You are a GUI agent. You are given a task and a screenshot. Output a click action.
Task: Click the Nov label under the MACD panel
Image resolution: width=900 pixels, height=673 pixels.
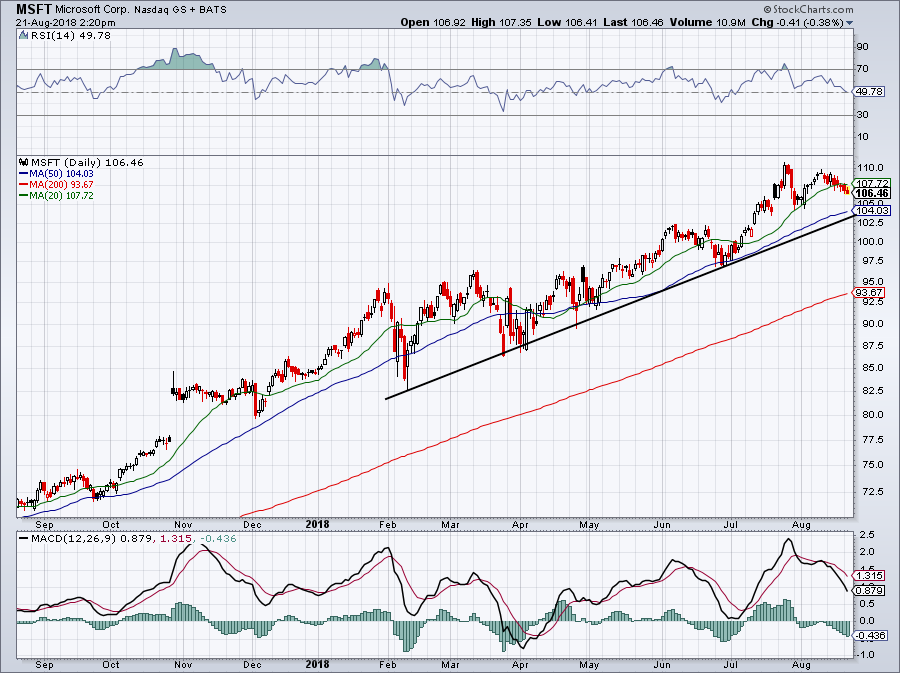point(183,665)
